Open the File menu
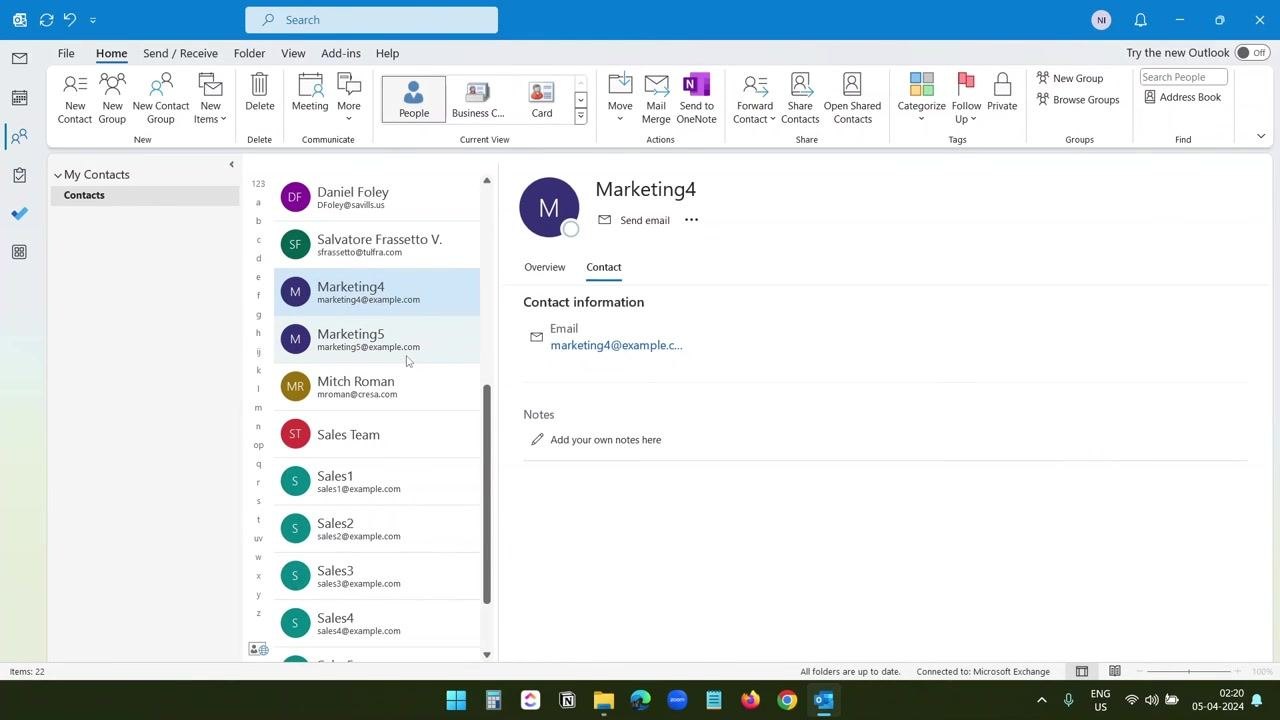 tap(66, 53)
